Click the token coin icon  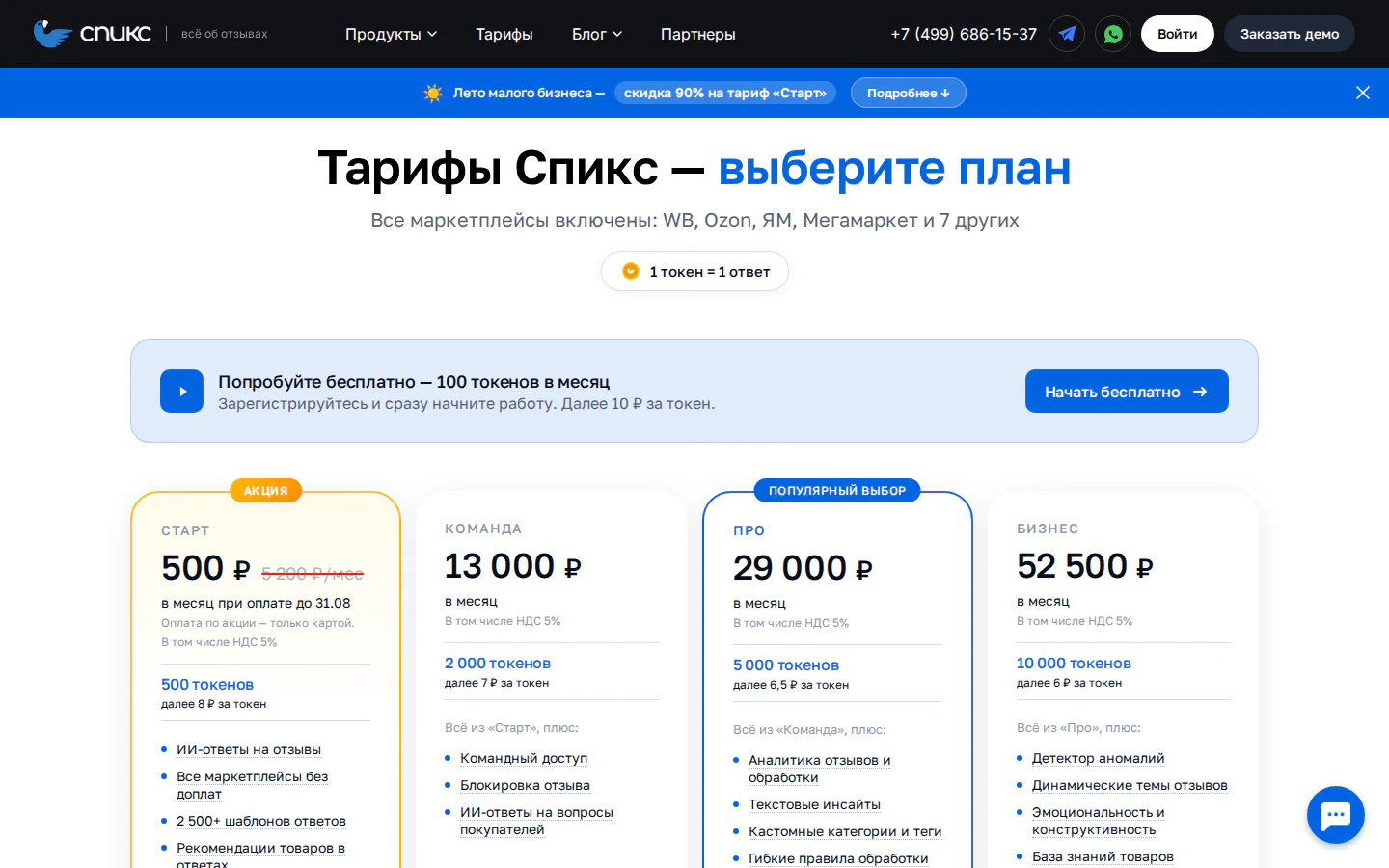631,271
